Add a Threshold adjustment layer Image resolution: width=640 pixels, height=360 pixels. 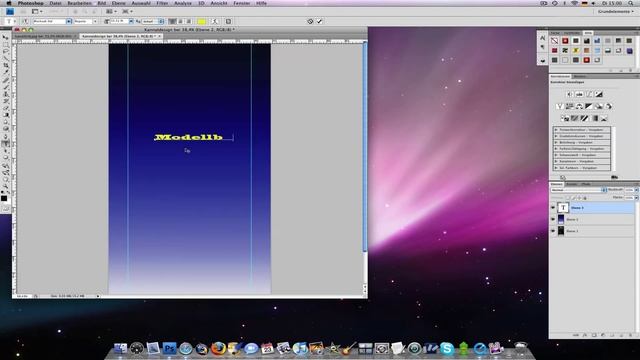[584, 118]
